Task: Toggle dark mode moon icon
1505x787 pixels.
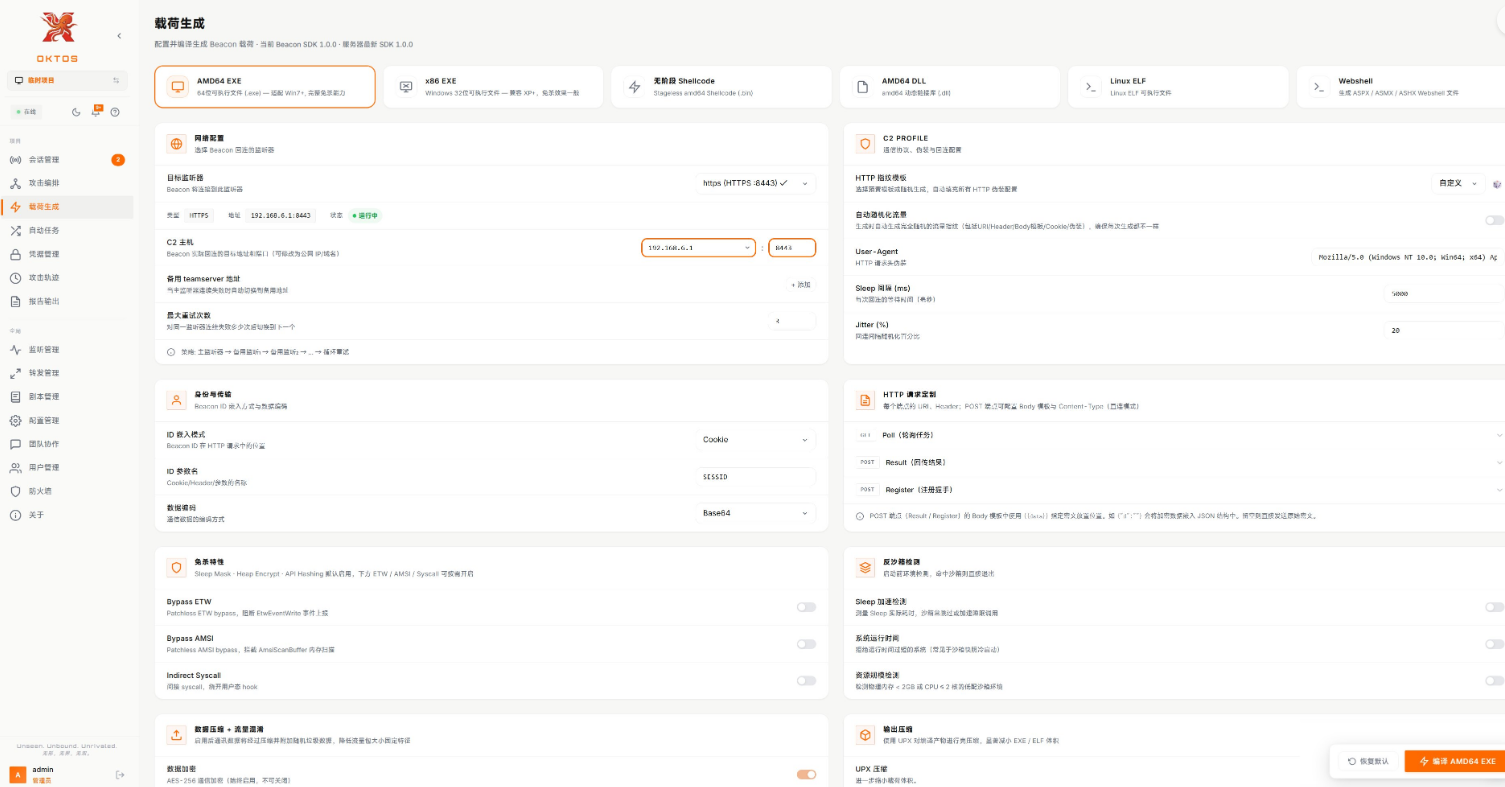Action: (x=77, y=112)
